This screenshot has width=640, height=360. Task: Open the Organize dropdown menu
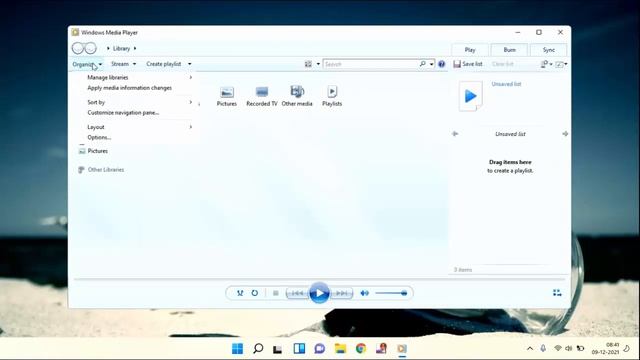coord(87,64)
